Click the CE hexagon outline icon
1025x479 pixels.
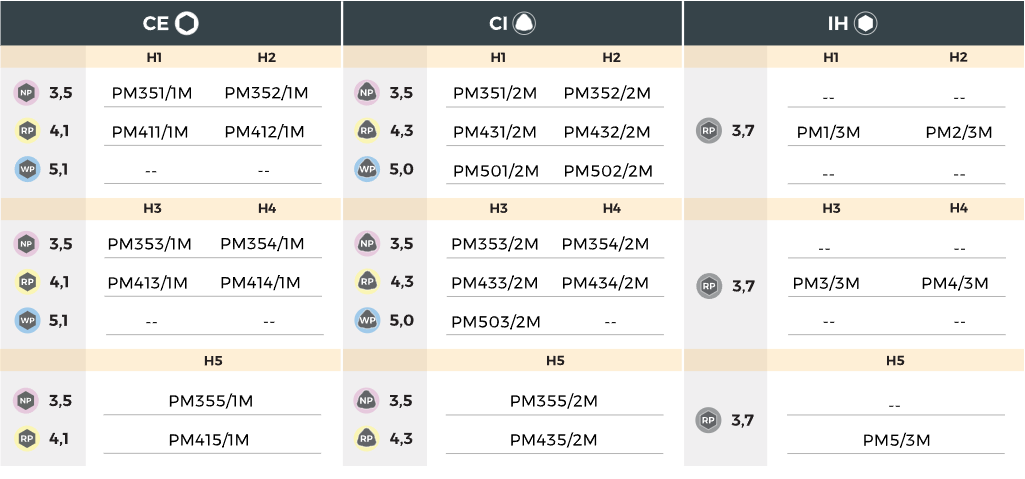[187, 24]
